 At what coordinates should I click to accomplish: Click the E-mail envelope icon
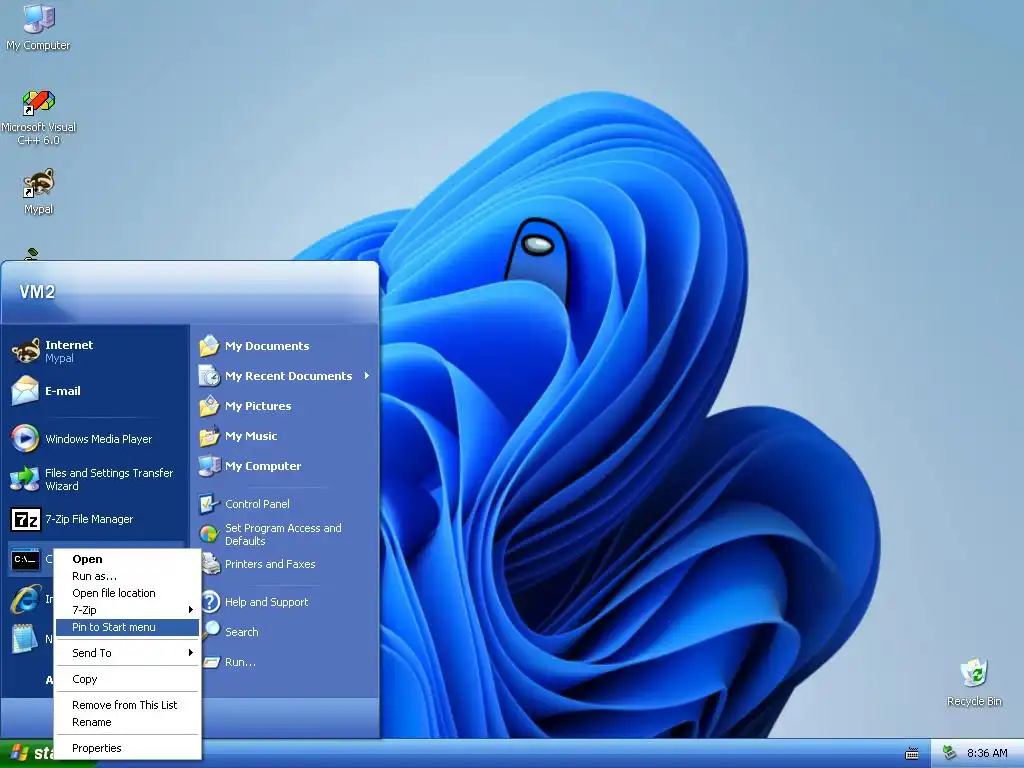coord(25,391)
